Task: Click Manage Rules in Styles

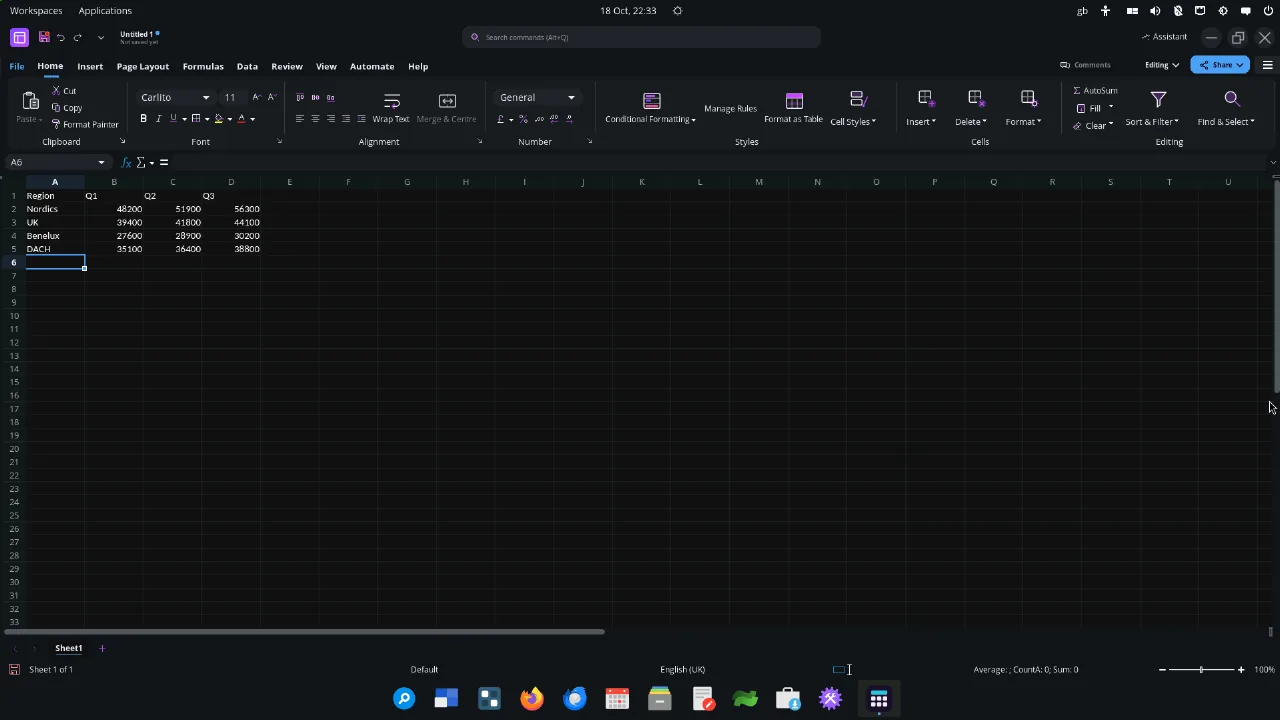Action: [x=730, y=108]
